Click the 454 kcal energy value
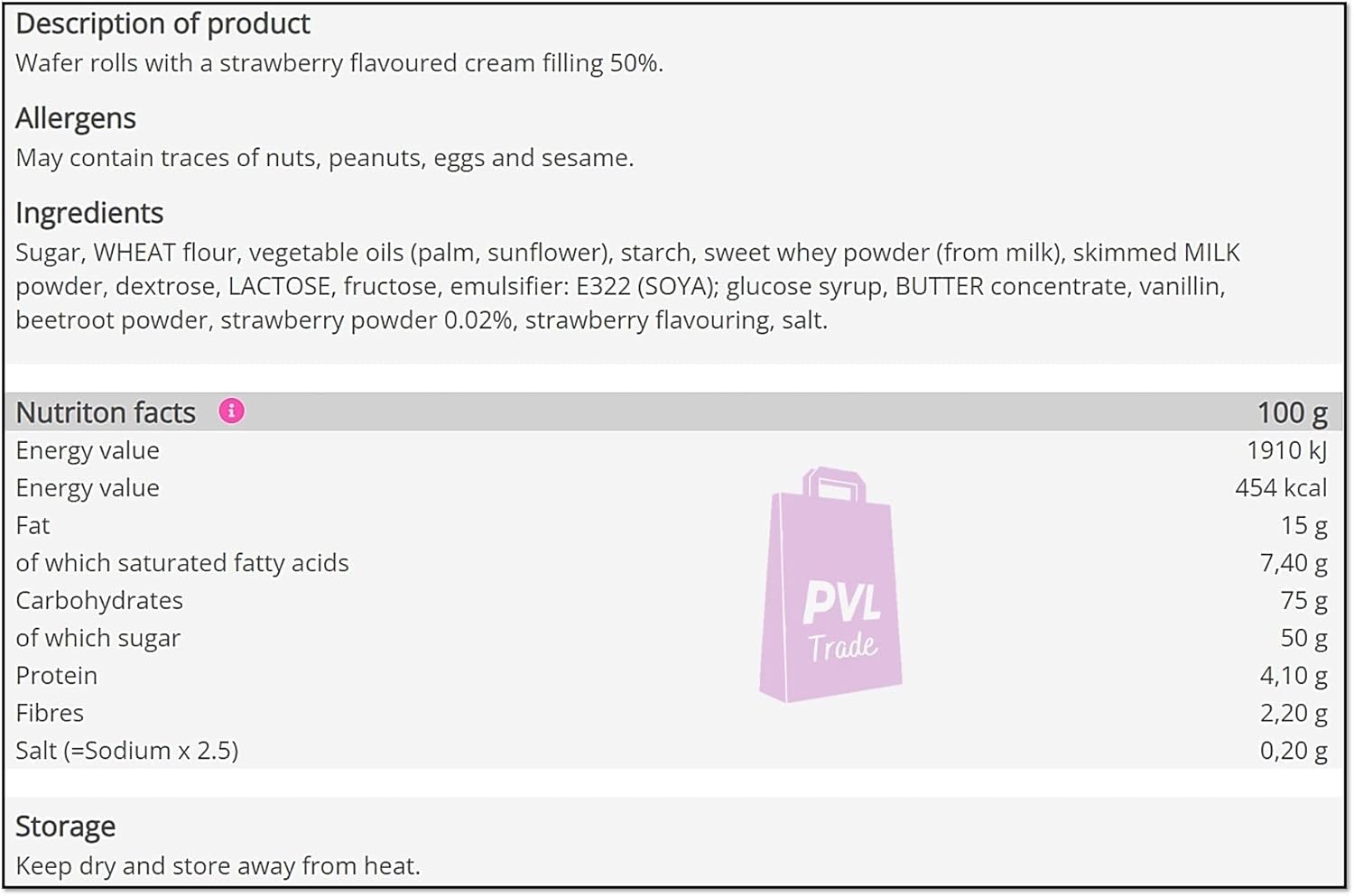 click(1280, 488)
